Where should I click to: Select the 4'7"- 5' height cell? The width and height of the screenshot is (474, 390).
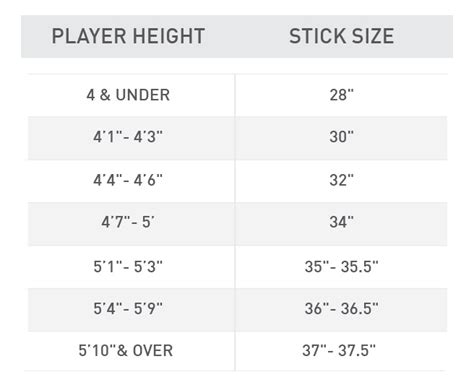click(x=128, y=222)
